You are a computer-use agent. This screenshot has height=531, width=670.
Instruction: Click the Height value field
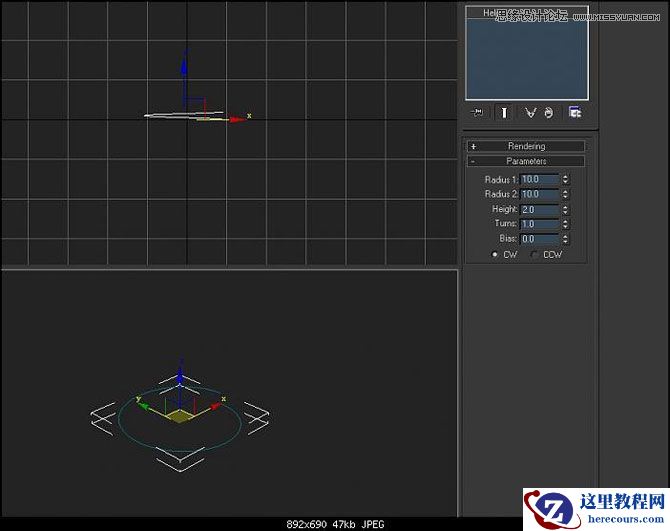click(x=540, y=209)
